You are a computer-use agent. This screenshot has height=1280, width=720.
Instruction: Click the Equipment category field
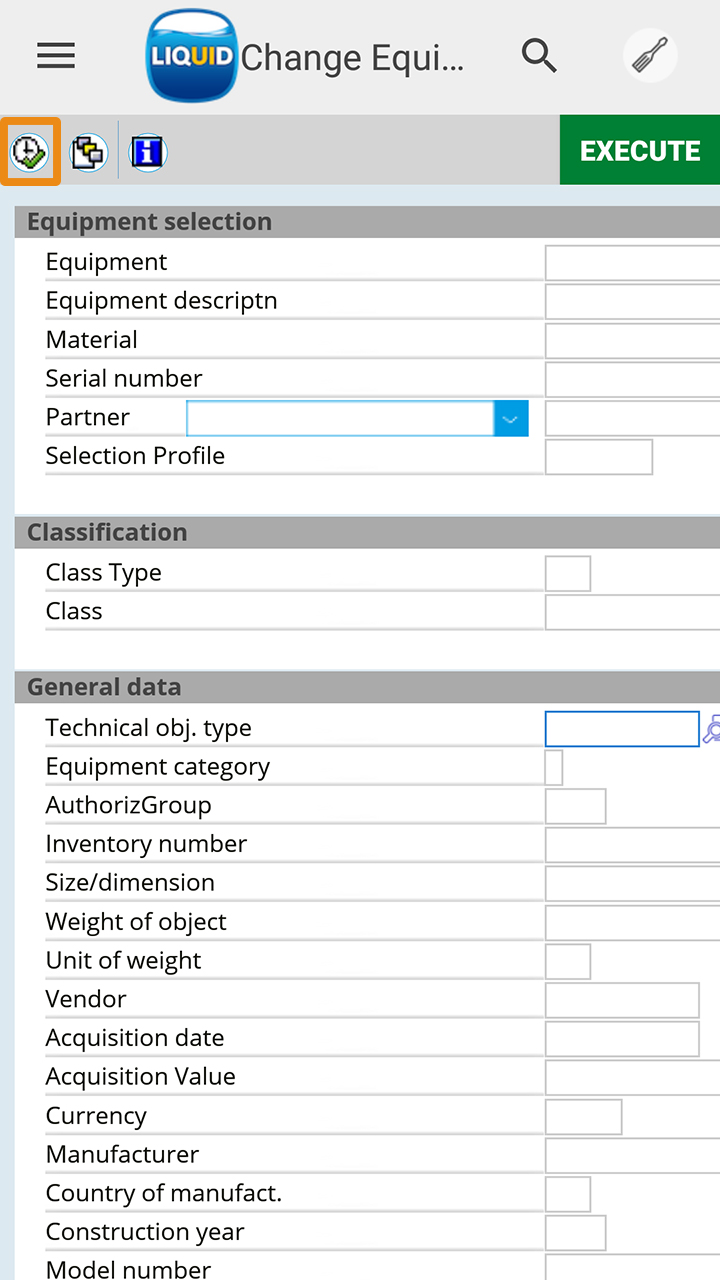click(554, 768)
